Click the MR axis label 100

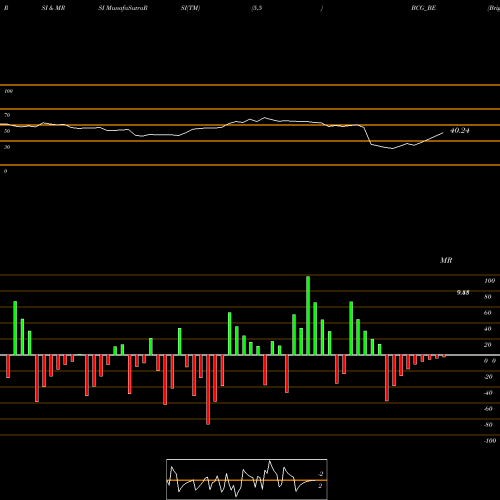pos(489,281)
